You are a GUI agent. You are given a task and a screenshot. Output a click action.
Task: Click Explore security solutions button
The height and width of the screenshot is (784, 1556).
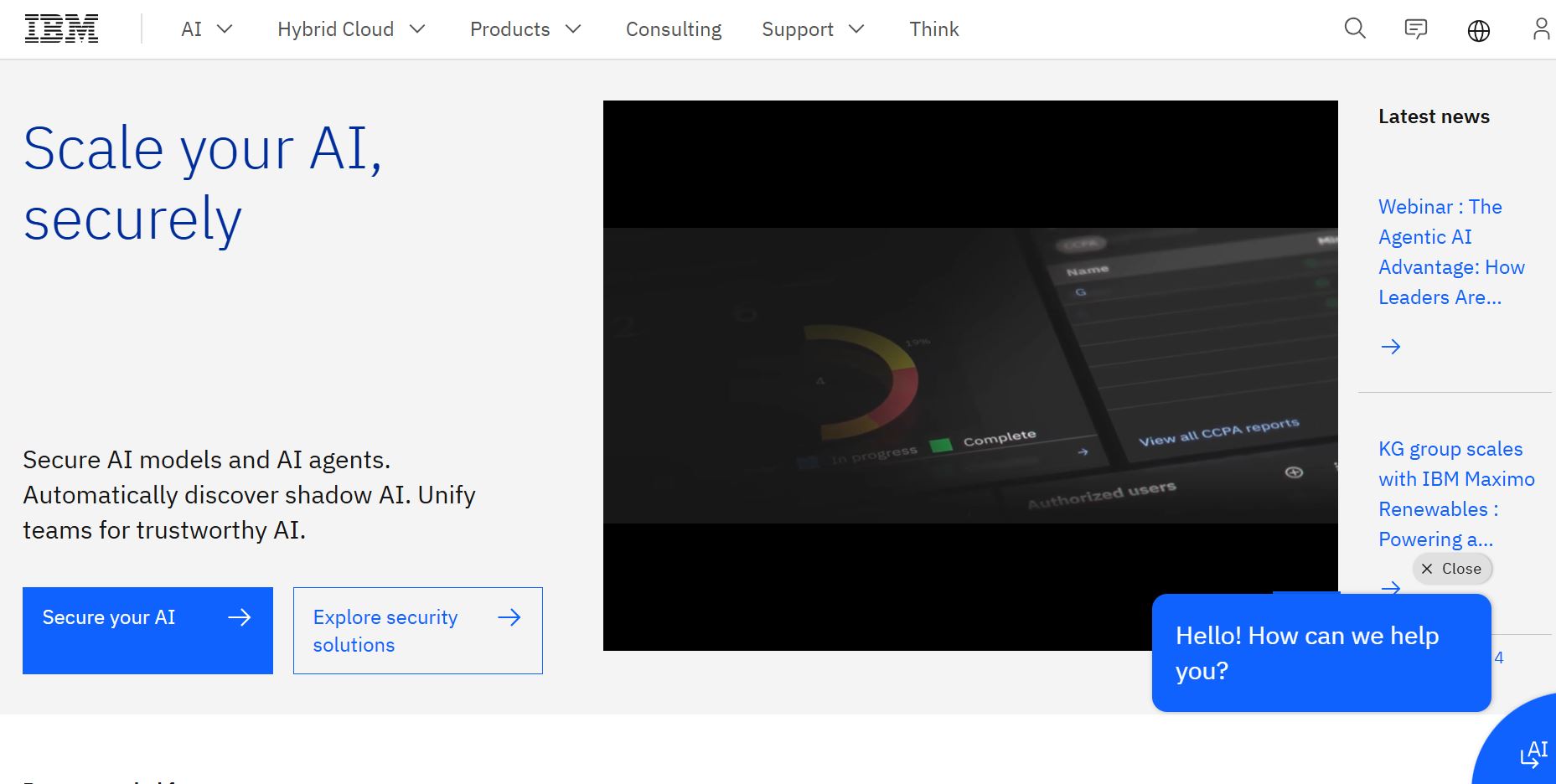418,630
